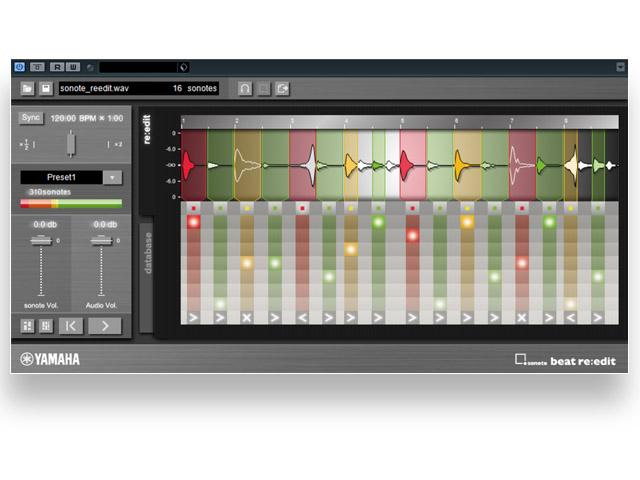Click the forward arrow under slice 11
The image size is (640, 480).
coord(467,318)
